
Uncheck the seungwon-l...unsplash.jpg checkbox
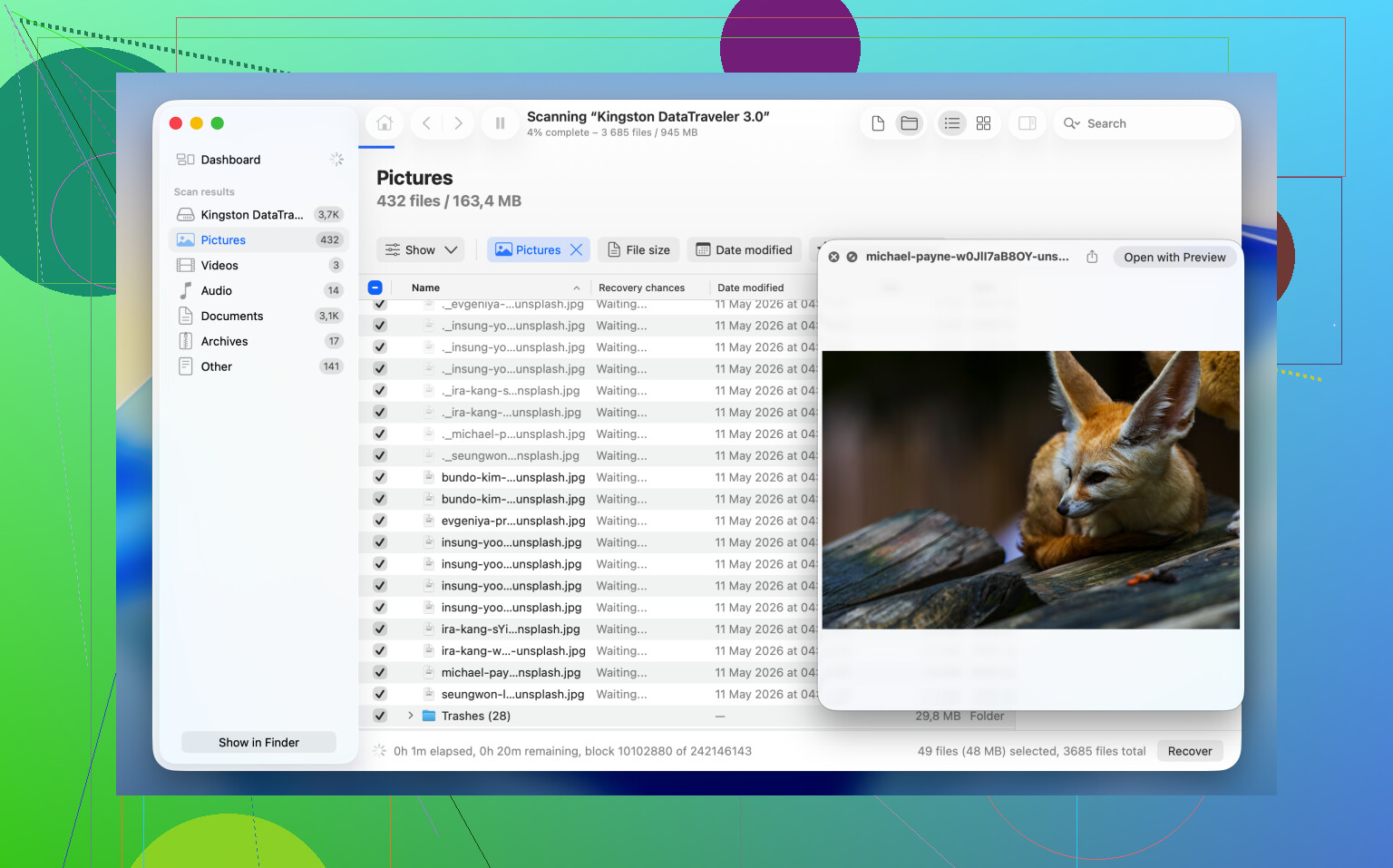coord(380,695)
